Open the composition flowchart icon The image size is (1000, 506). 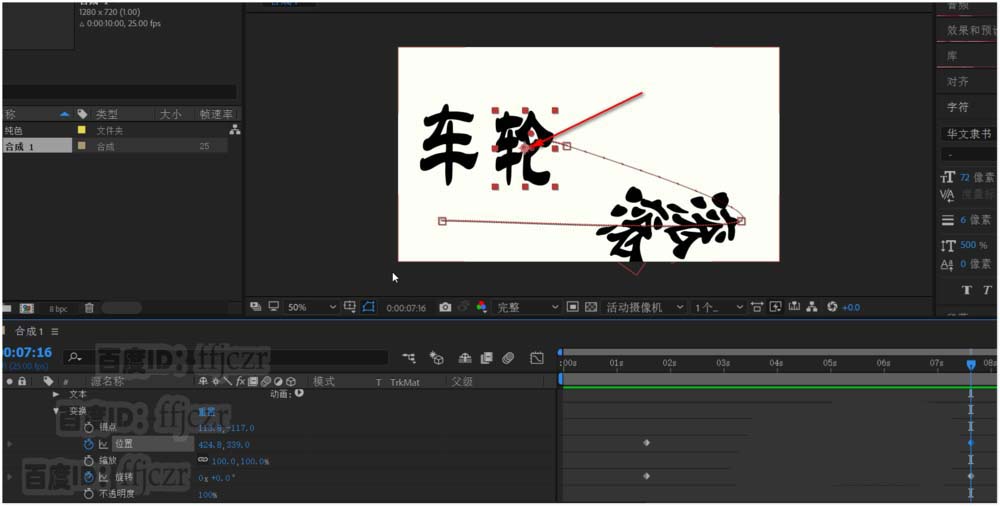pyautogui.click(x=812, y=307)
